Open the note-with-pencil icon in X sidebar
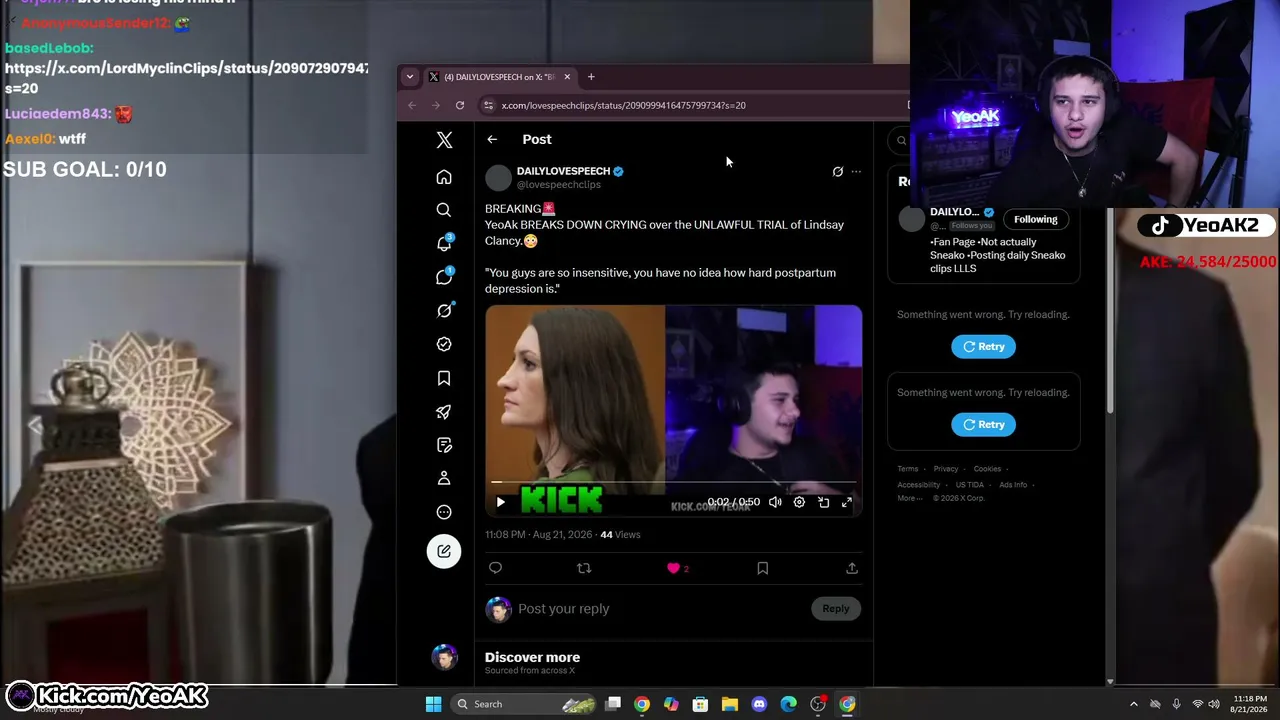Viewport: 1280px width, 720px height. click(x=444, y=445)
